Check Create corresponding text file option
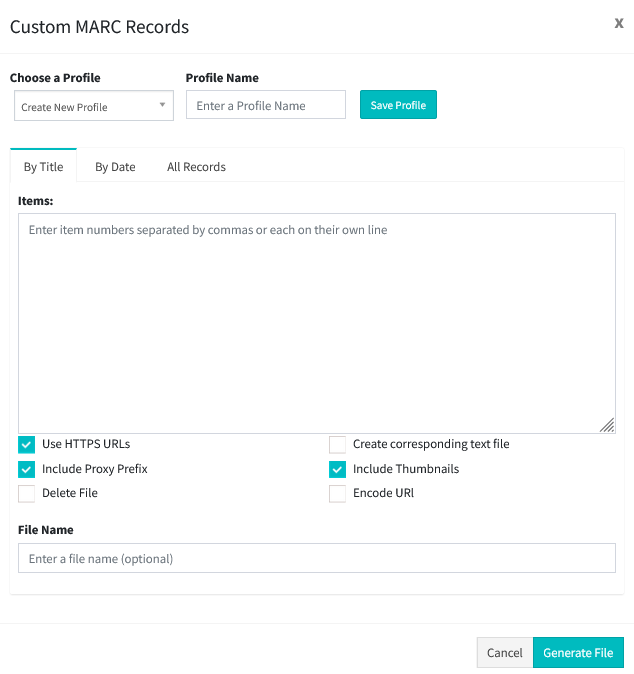 tap(337, 444)
